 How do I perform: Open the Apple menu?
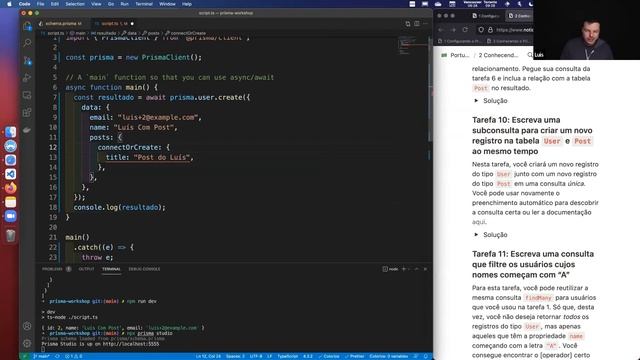(x=9, y=4)
